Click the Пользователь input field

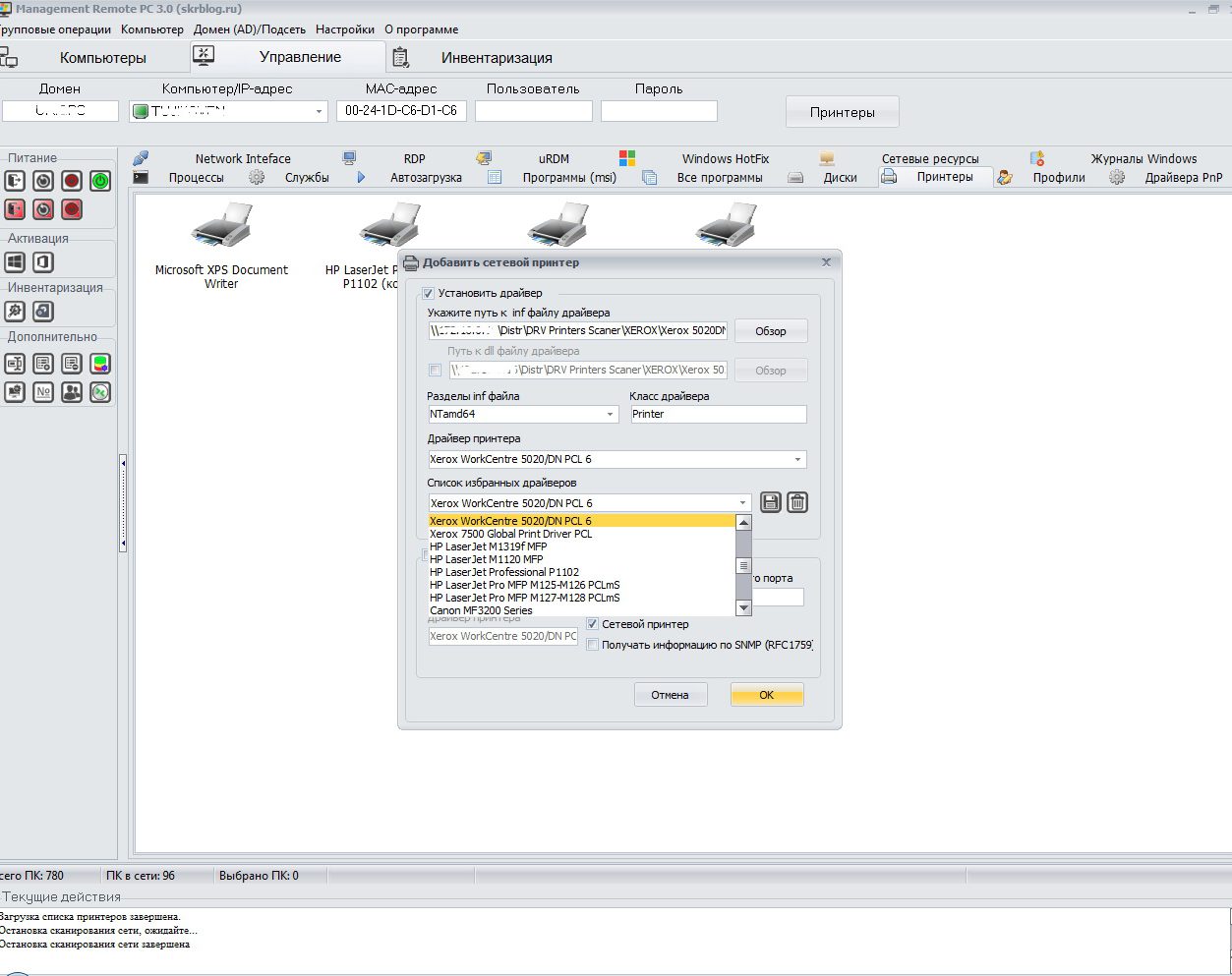[534, 111]
